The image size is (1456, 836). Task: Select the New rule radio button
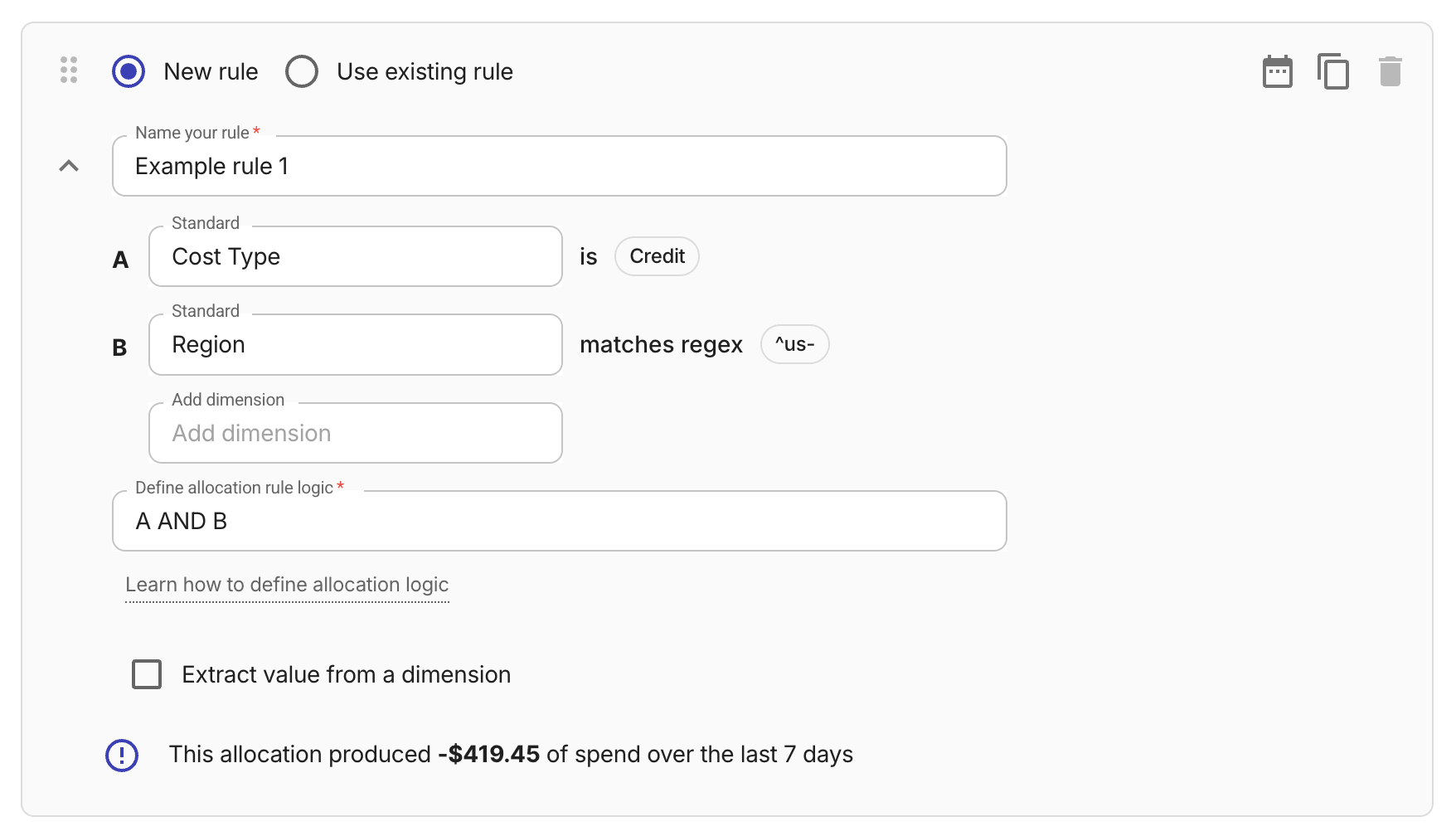[129, 71]
